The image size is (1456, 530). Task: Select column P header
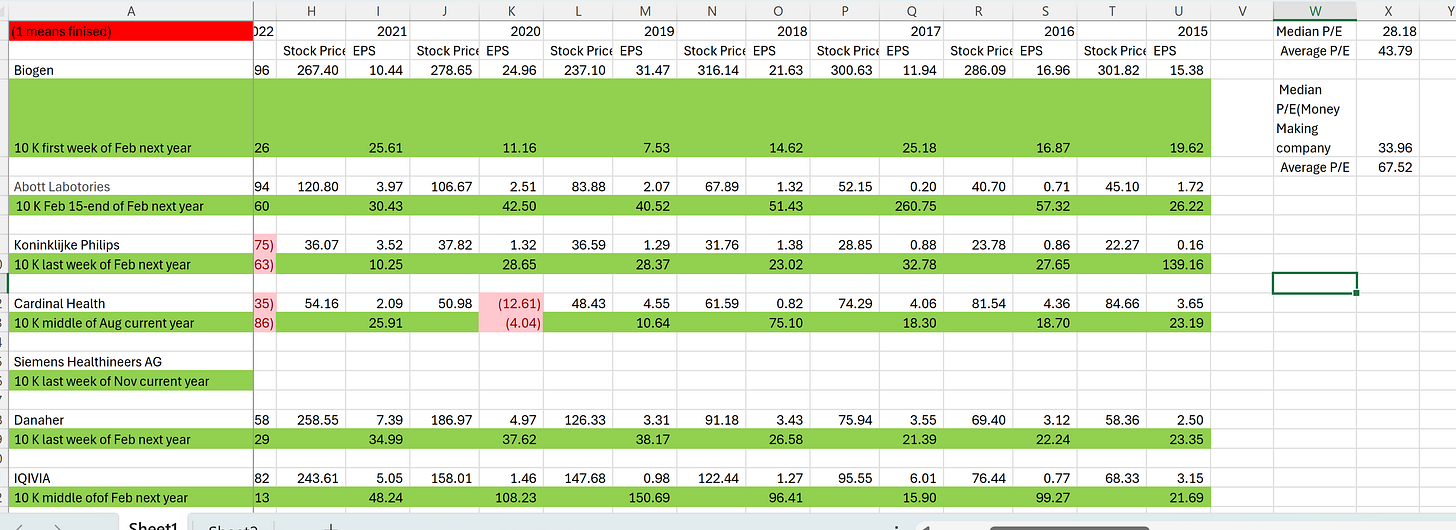click(x=845, y=10)
